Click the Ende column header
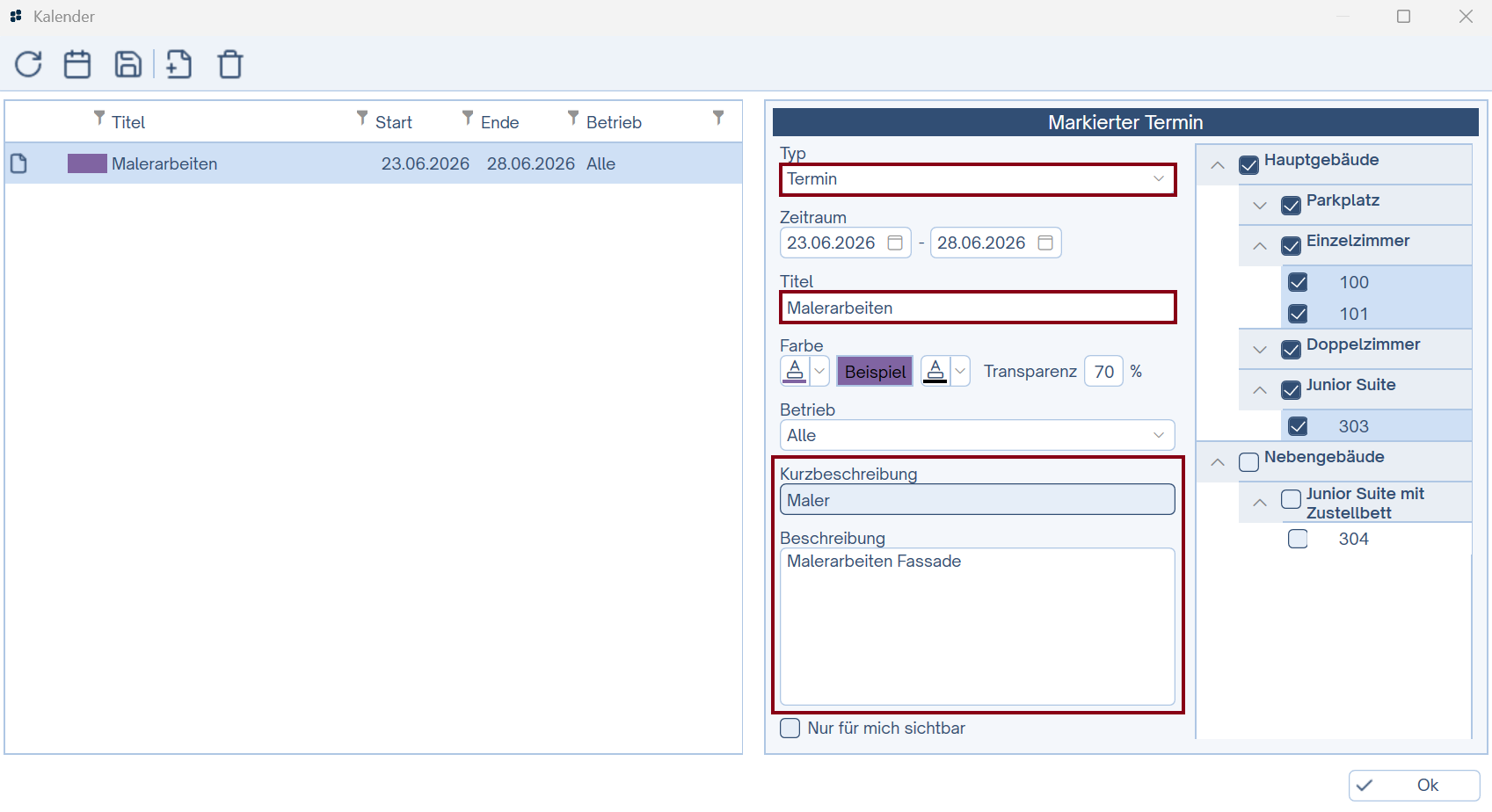1492x812 pixels. click(499, 122)
